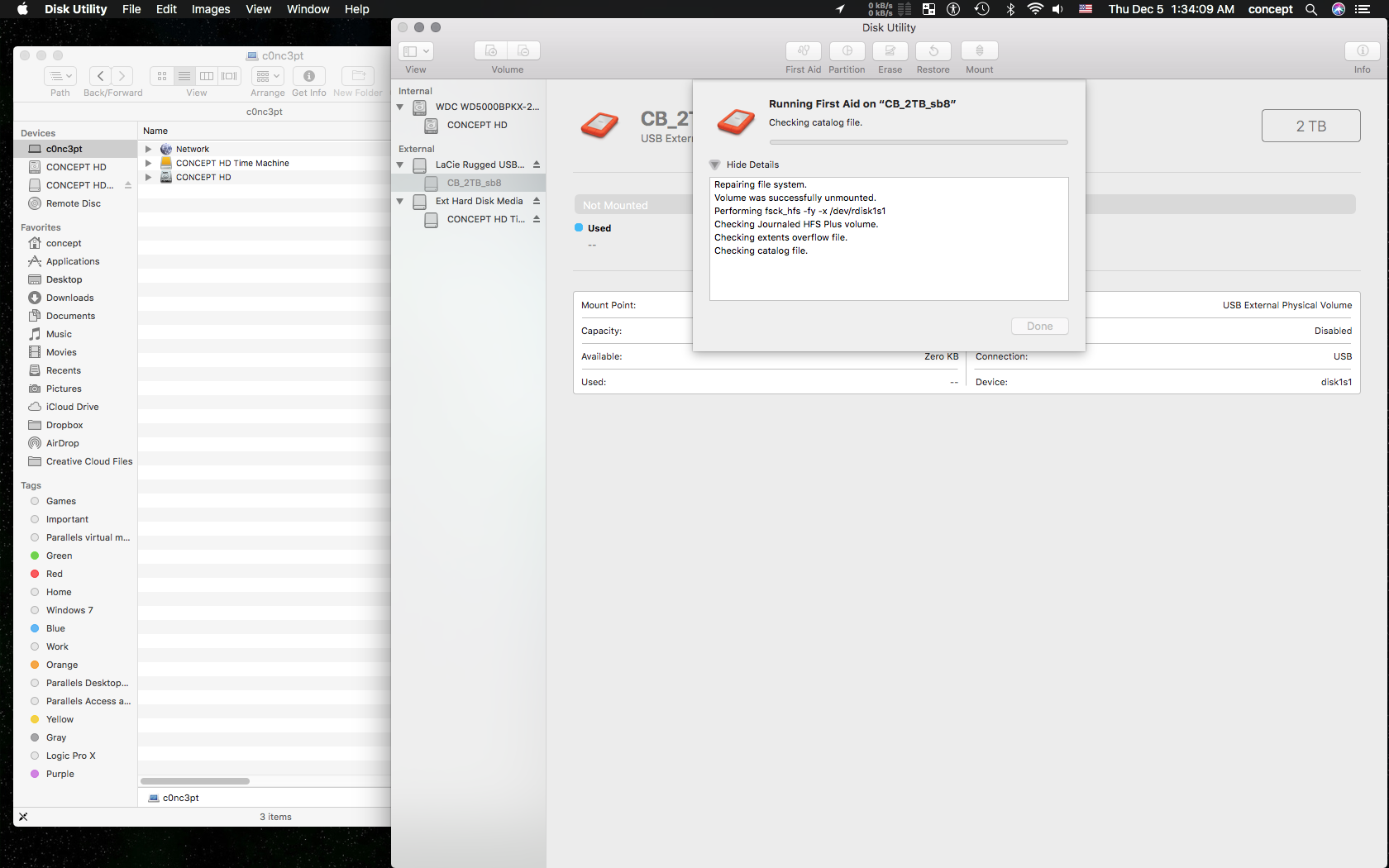
Task: Open Downloads in Finder sidebar
Action: click(76, 298)
